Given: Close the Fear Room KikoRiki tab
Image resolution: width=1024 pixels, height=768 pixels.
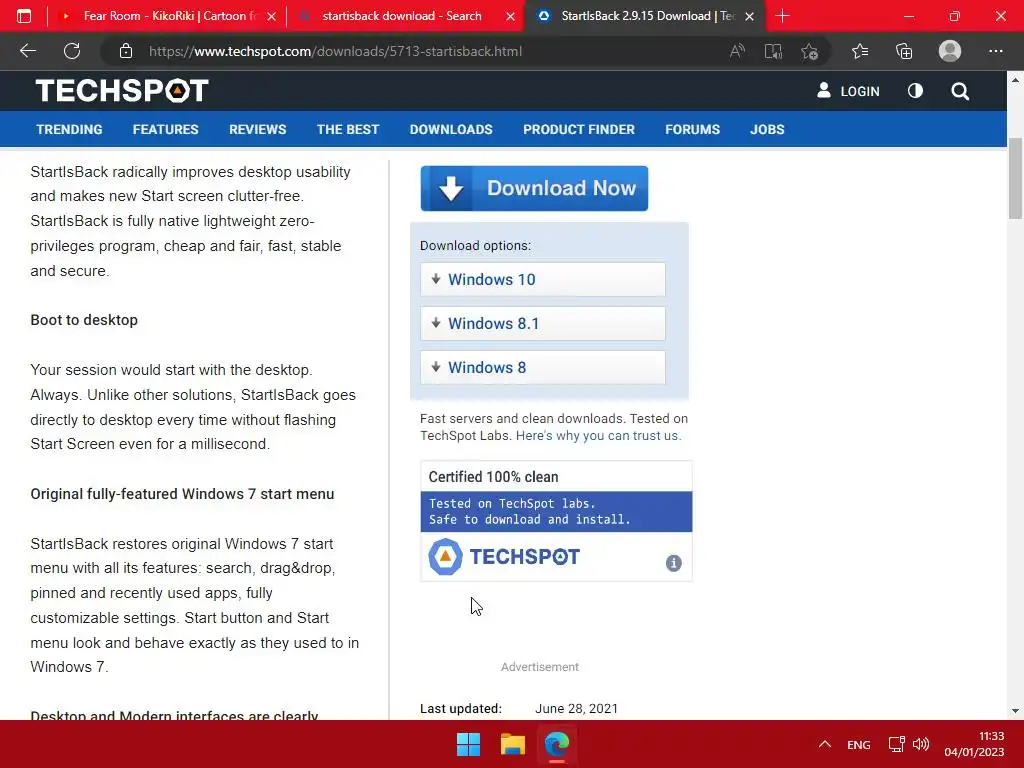Looking at the screenshot, I should (272, 16).
